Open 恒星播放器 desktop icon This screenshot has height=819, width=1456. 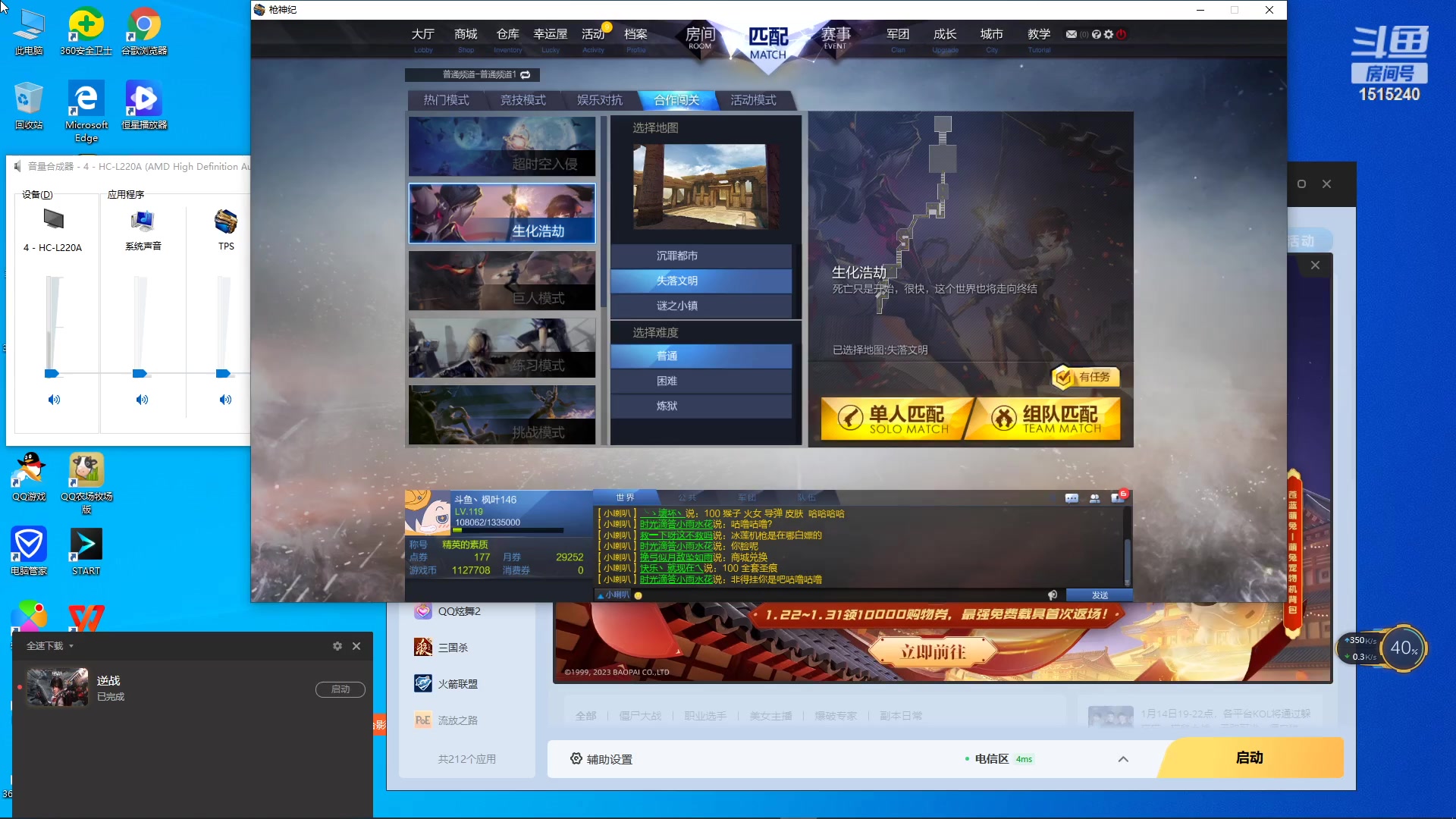click(144, 105)
